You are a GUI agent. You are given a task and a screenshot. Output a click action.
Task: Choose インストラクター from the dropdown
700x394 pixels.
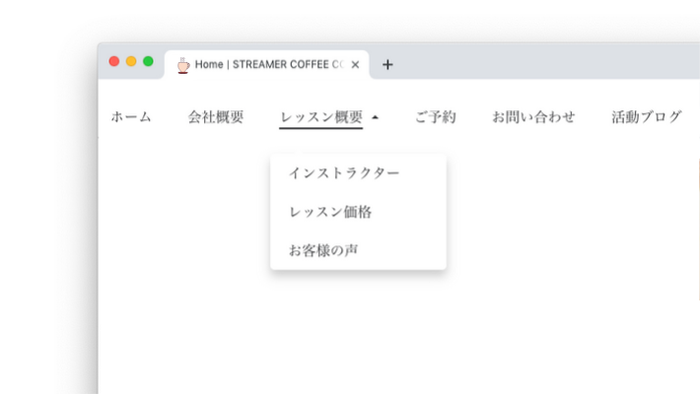[344, 173]
